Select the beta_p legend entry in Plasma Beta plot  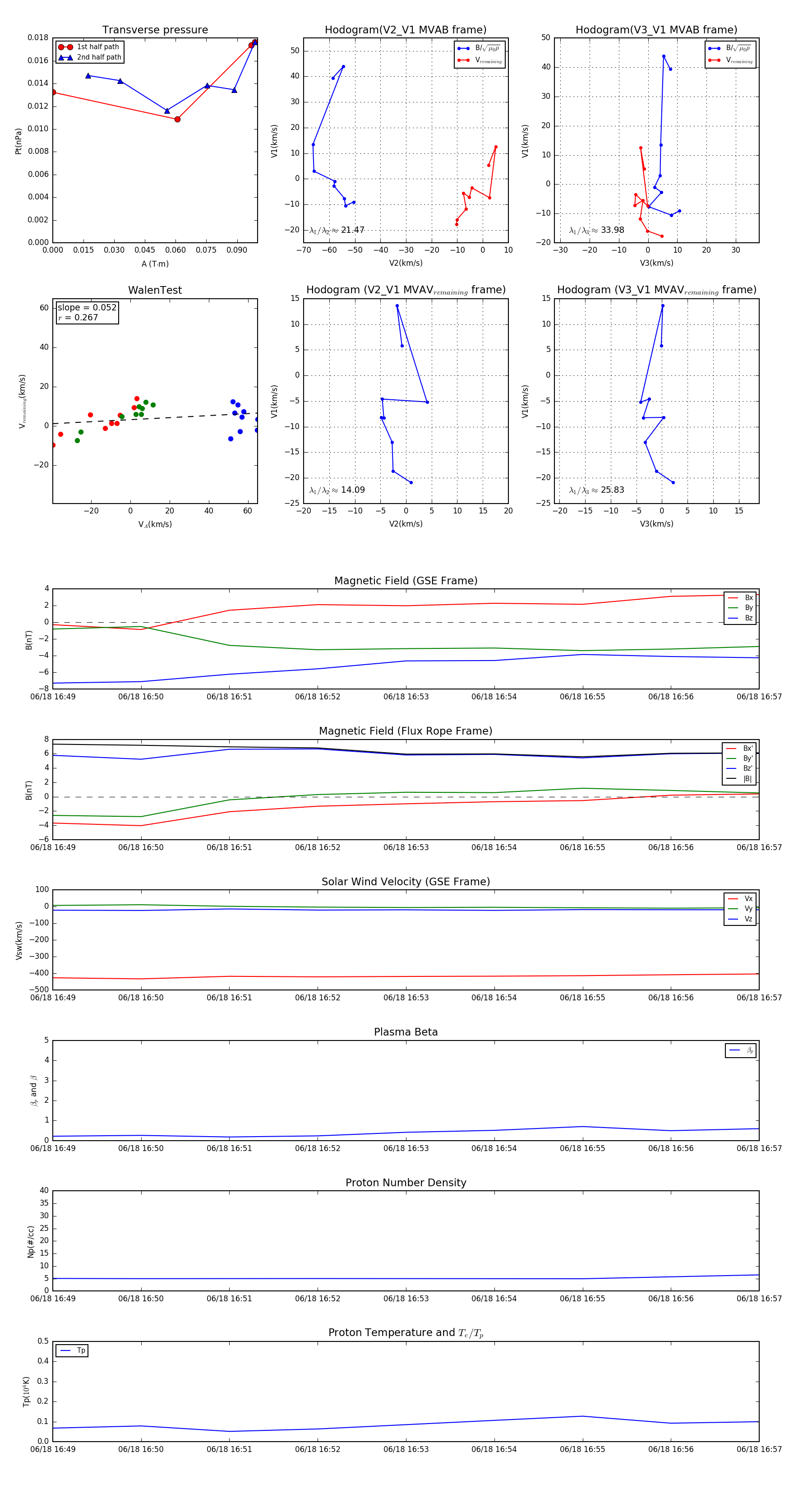coord(741,1050)
